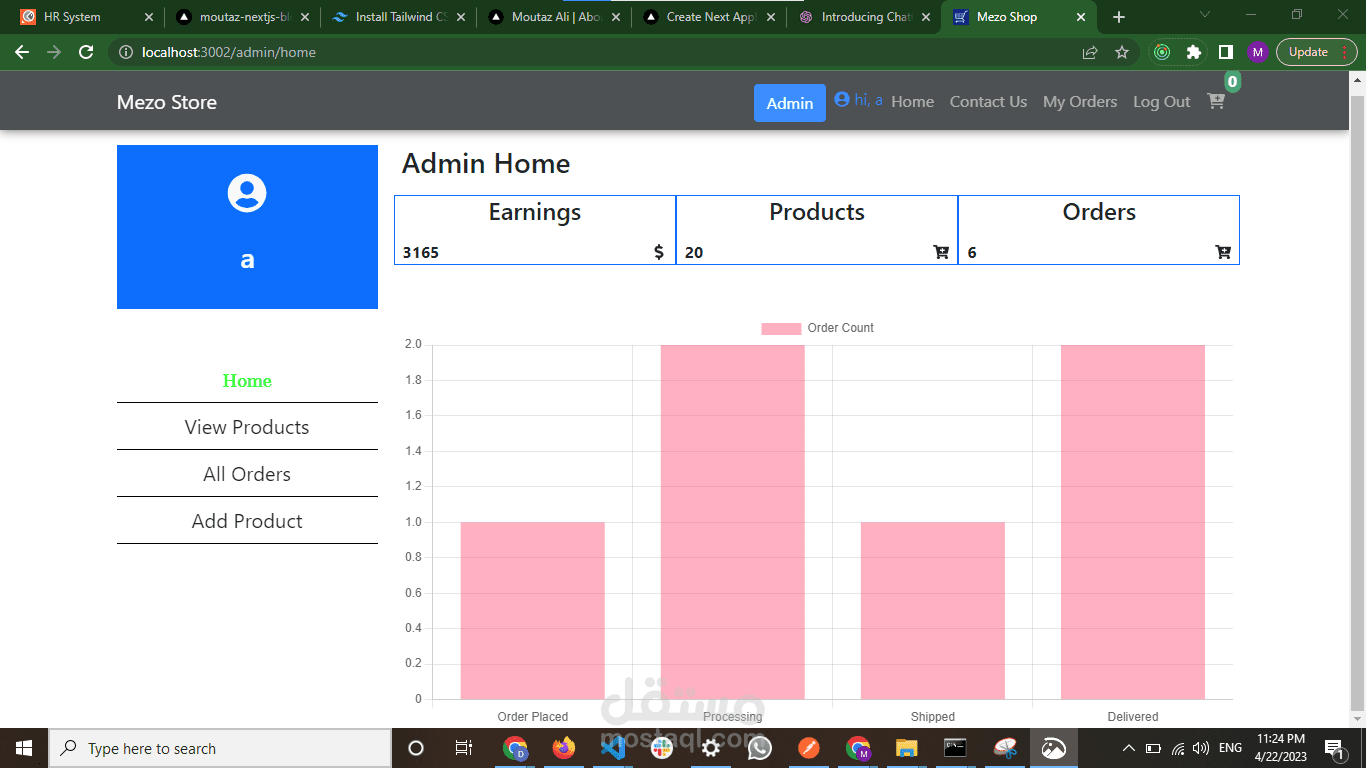Open Windows Settings gear in taskbar
The height and width of the screenshot is (768, 1366).
[711, 748]
